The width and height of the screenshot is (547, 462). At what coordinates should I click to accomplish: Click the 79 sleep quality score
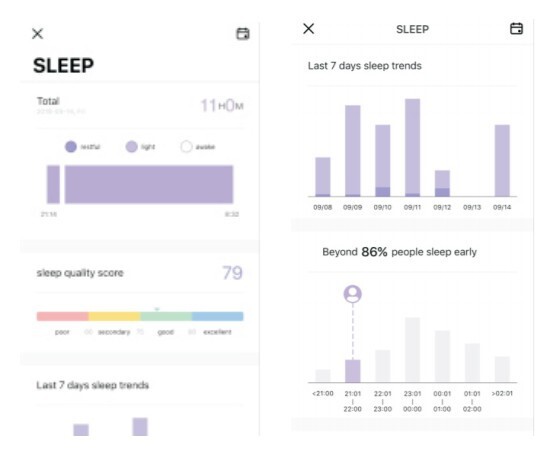[232, 273]
